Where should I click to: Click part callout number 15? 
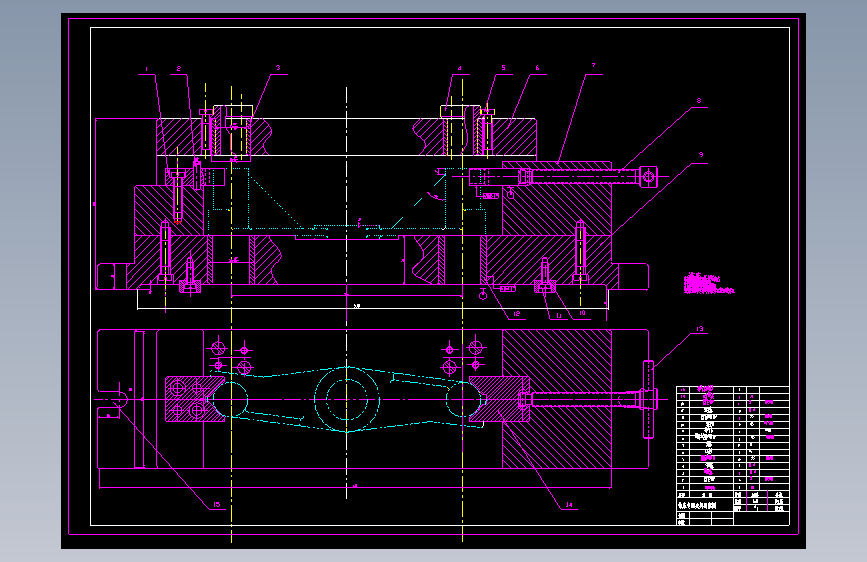217,504
